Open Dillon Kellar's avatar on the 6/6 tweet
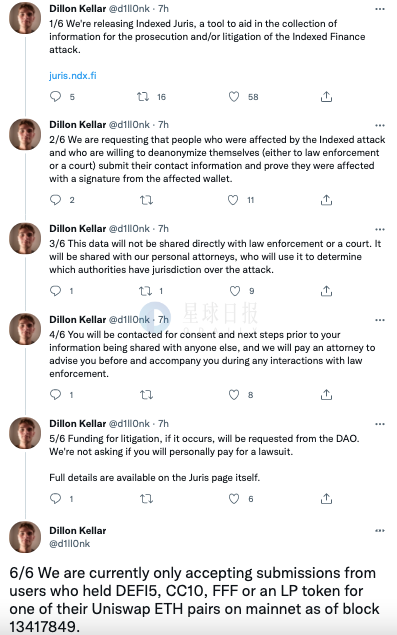Viewport: 397px width, 635px height. pyautogui.click(x=25, y=537)
